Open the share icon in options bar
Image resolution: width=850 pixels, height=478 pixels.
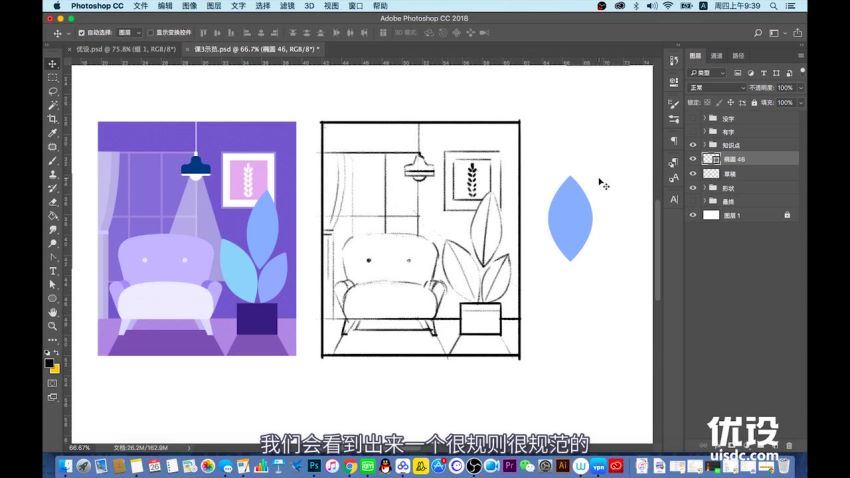(797, 33)
